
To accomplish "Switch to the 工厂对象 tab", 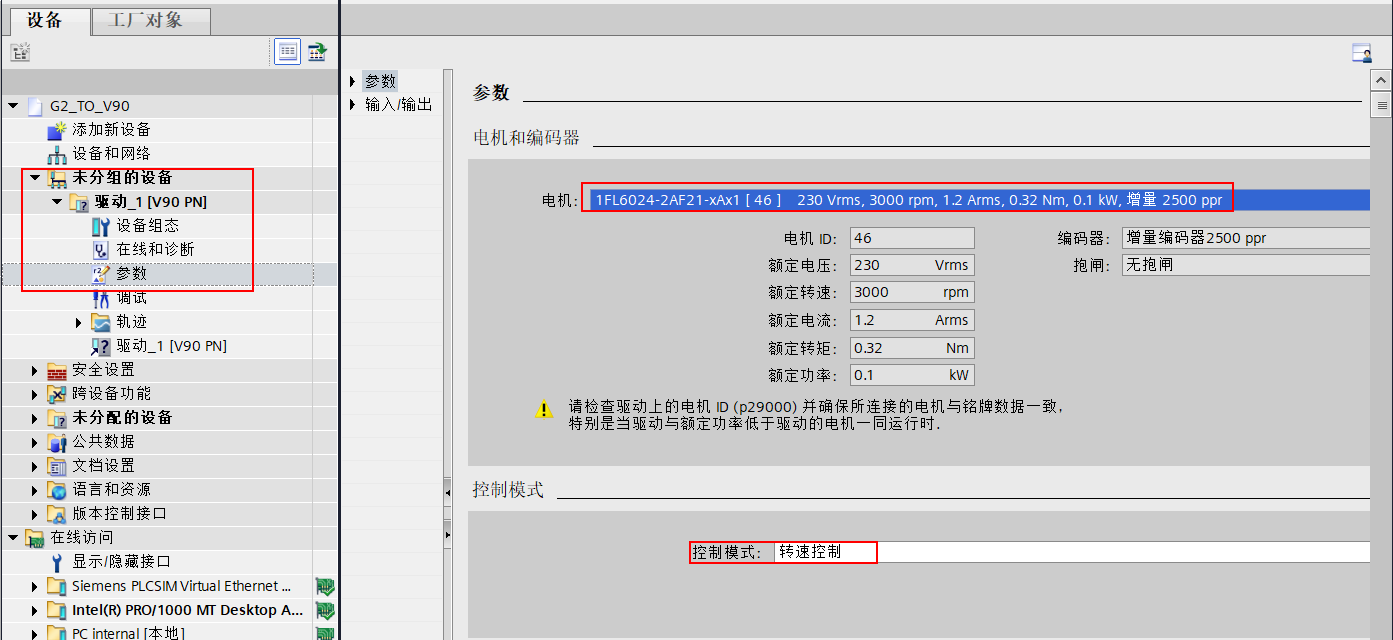I will click(x=148, y=20).
